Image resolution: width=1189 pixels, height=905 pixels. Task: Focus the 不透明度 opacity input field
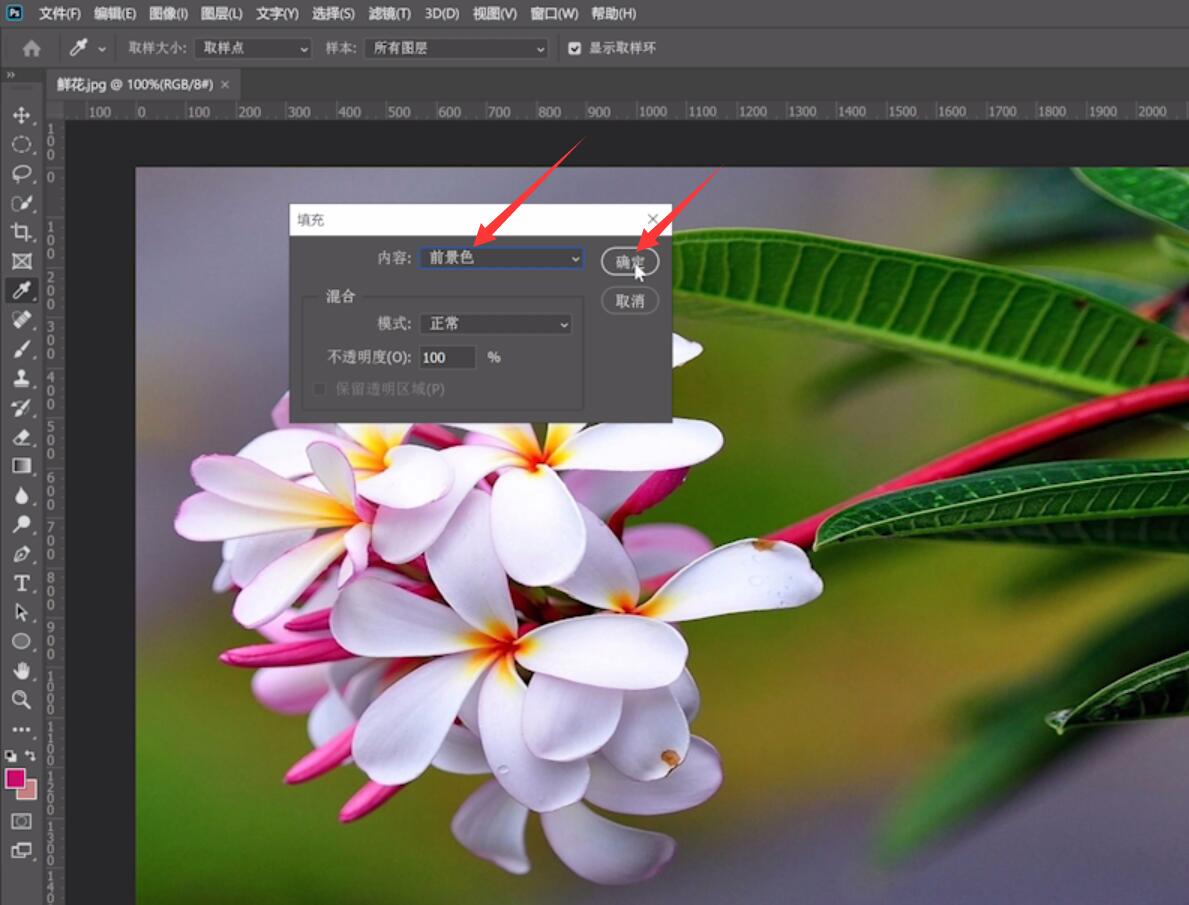click(447, 357)
